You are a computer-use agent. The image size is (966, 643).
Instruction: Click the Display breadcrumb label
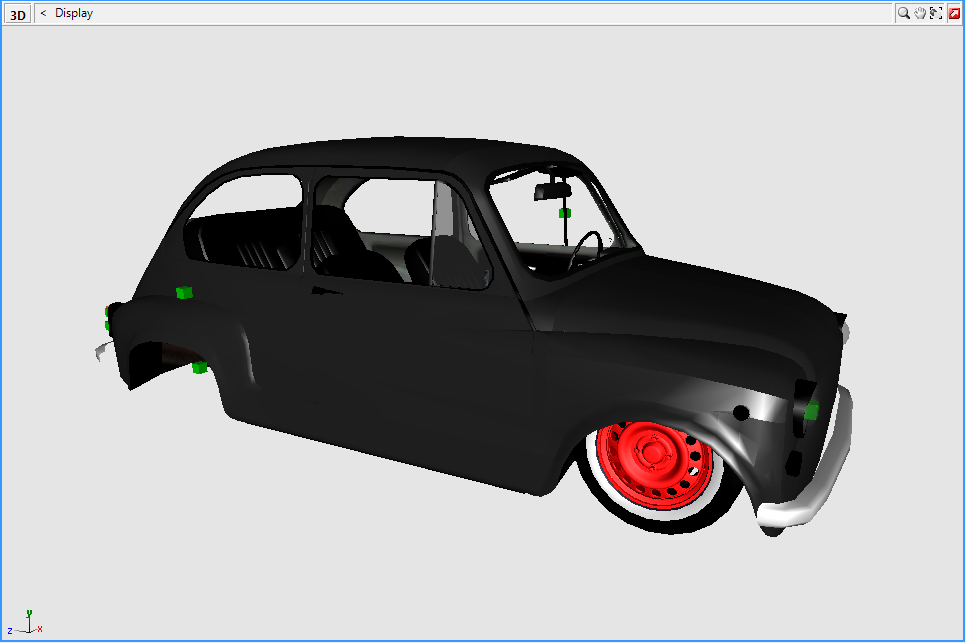(76, 13)
